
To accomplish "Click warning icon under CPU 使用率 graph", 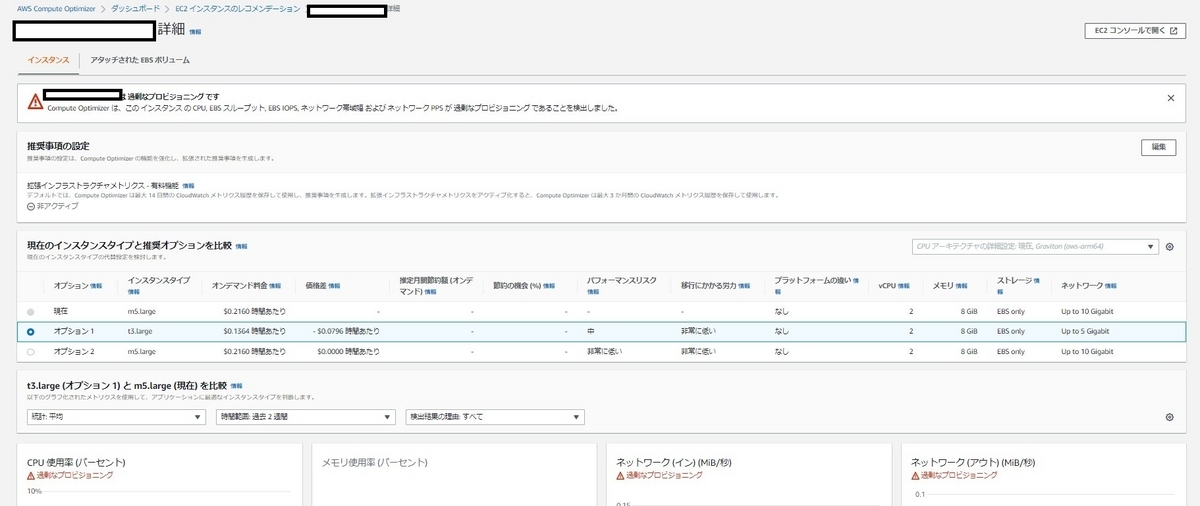I will 31,476.
